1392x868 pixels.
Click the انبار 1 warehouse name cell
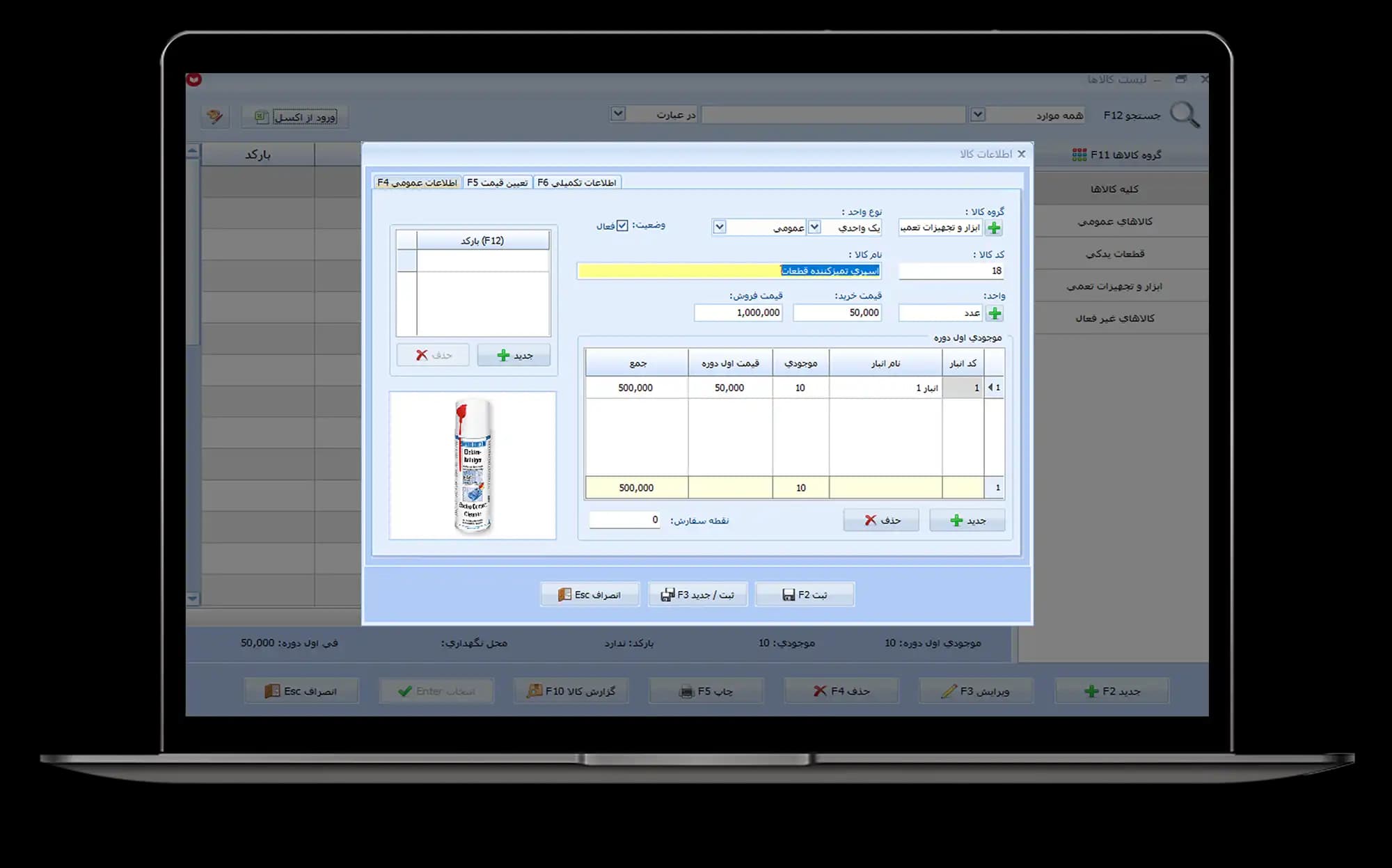pos(885,388)
